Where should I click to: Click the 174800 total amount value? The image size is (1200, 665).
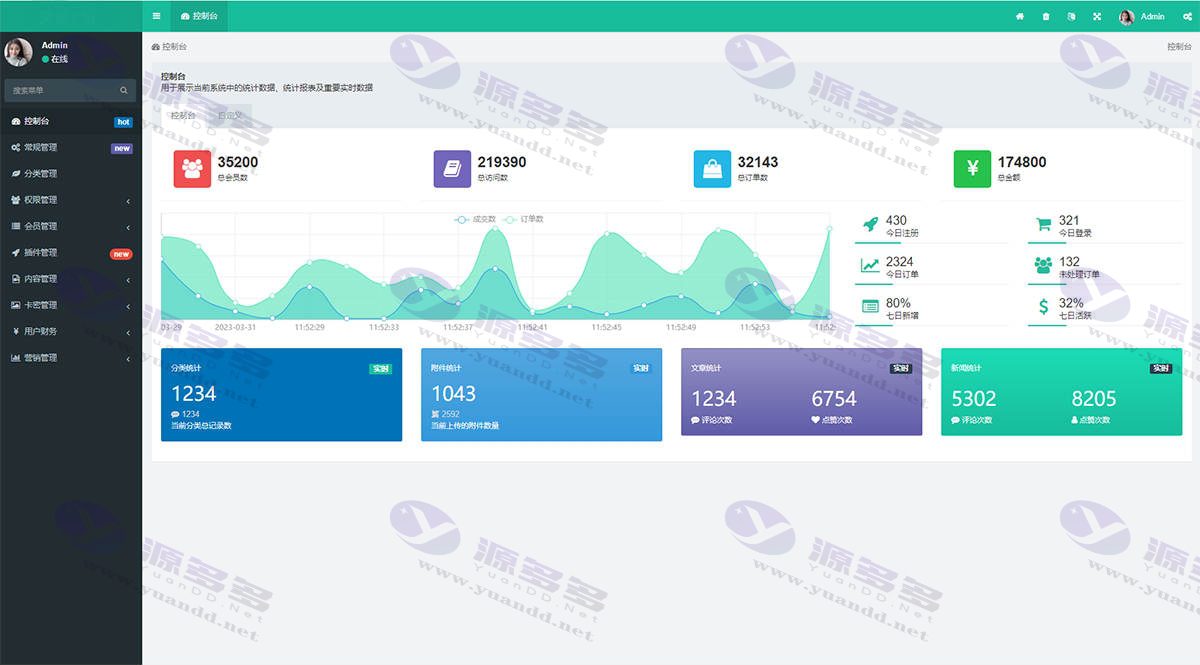[x=1022, y=162]
